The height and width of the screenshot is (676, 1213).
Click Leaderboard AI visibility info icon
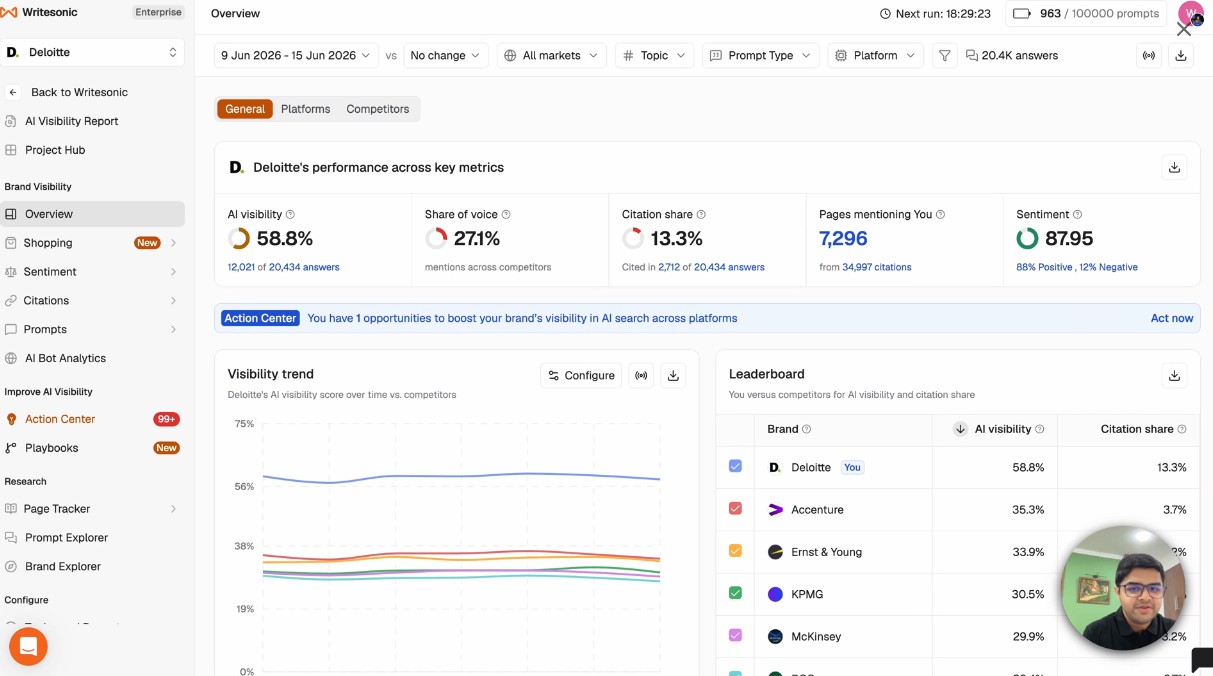1040,430
